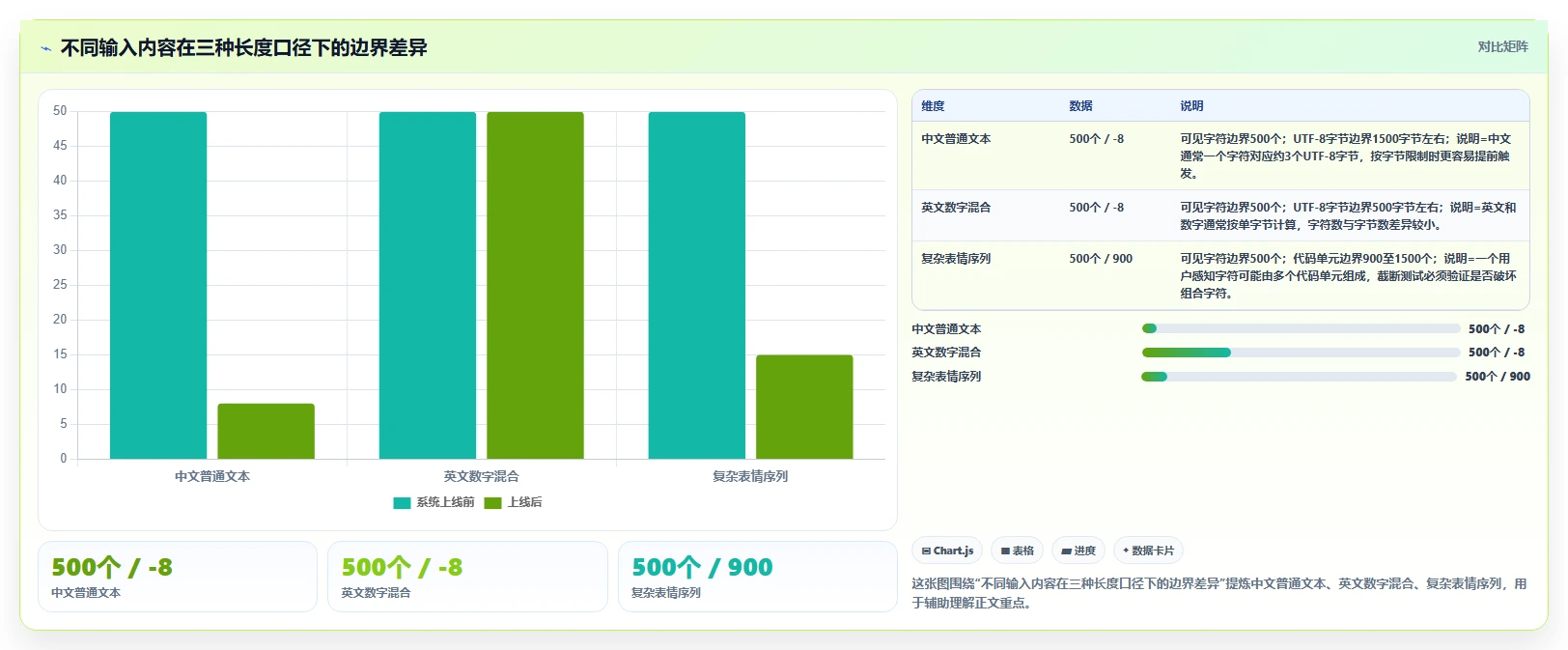1568x650 pixels.
Task: Open the 500个 / -8 中文普通文本 data card
Action: coord(178,577)
